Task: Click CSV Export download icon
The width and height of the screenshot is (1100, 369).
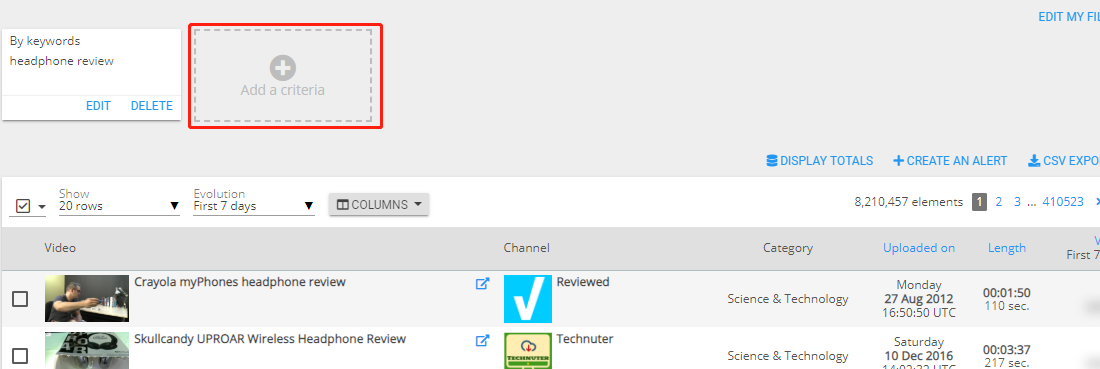Action: (1034, 161)
